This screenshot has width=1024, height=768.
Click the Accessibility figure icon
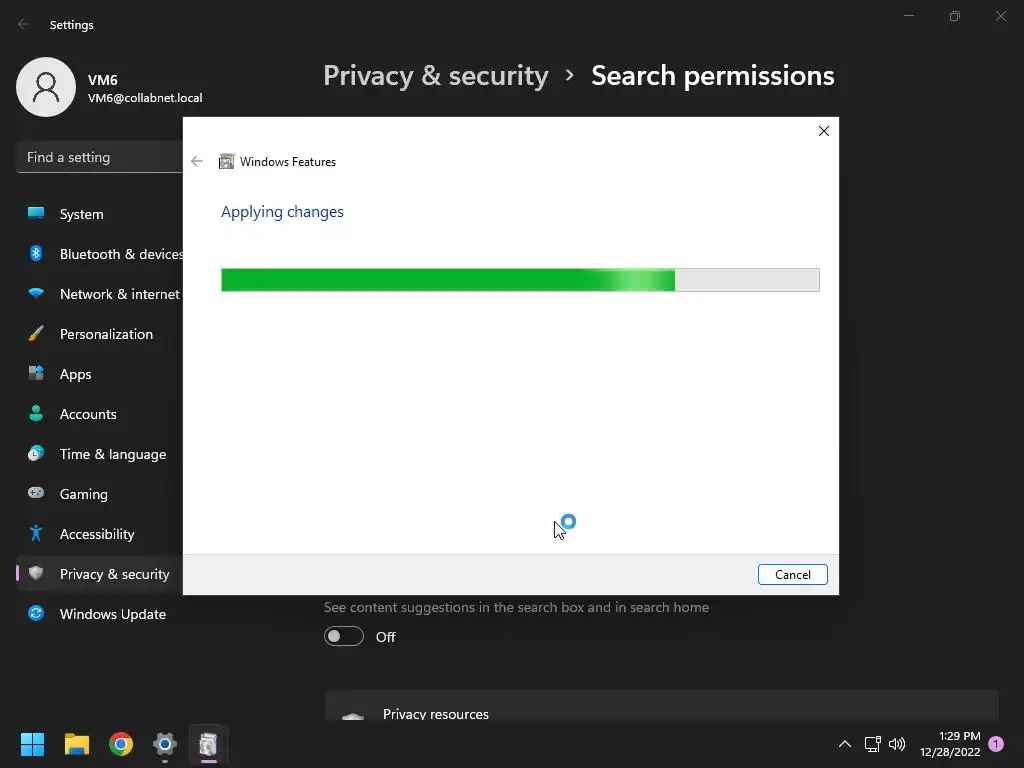coord(36,534)
